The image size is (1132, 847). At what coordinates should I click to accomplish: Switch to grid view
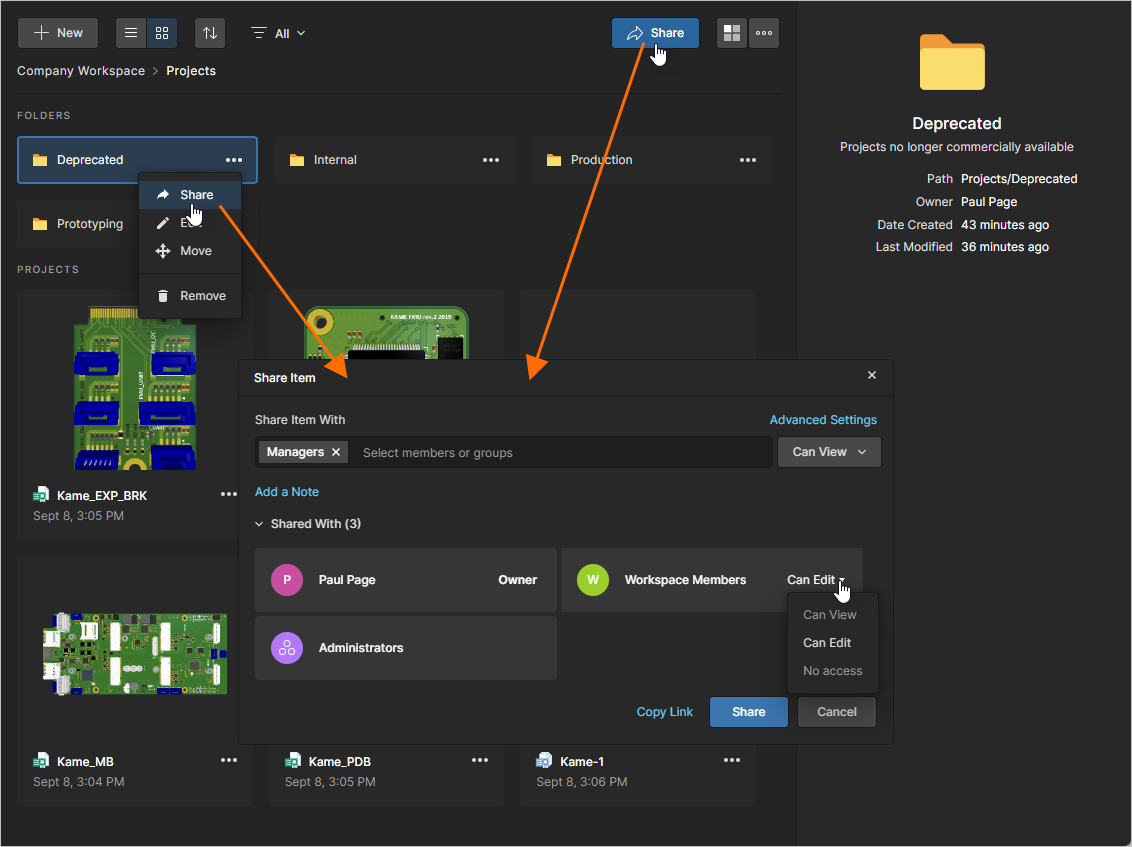(162, 33)
